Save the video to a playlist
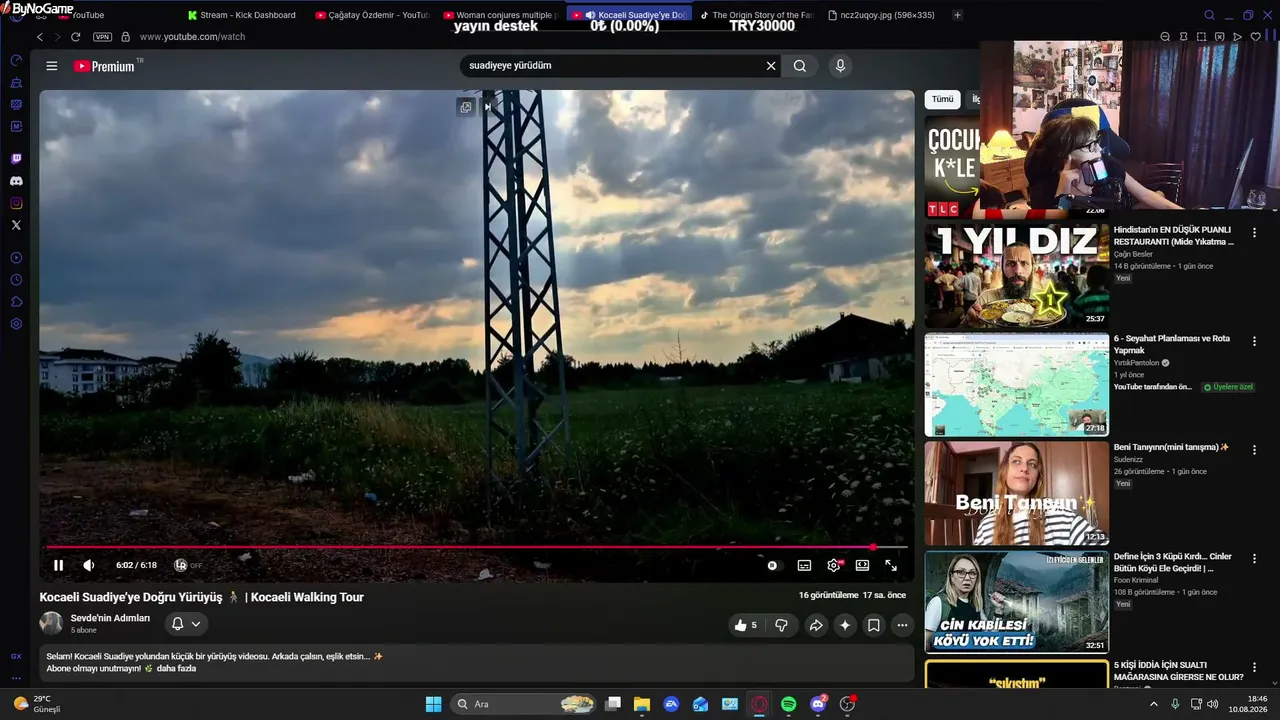Image resolution: width=1280 pixels, height=720 pixels. pyautogui.click(x=873, y=625)
